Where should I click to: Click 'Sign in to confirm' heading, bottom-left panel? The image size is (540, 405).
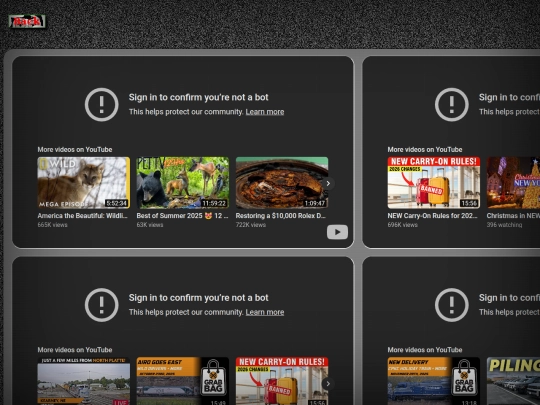(198, 298)
